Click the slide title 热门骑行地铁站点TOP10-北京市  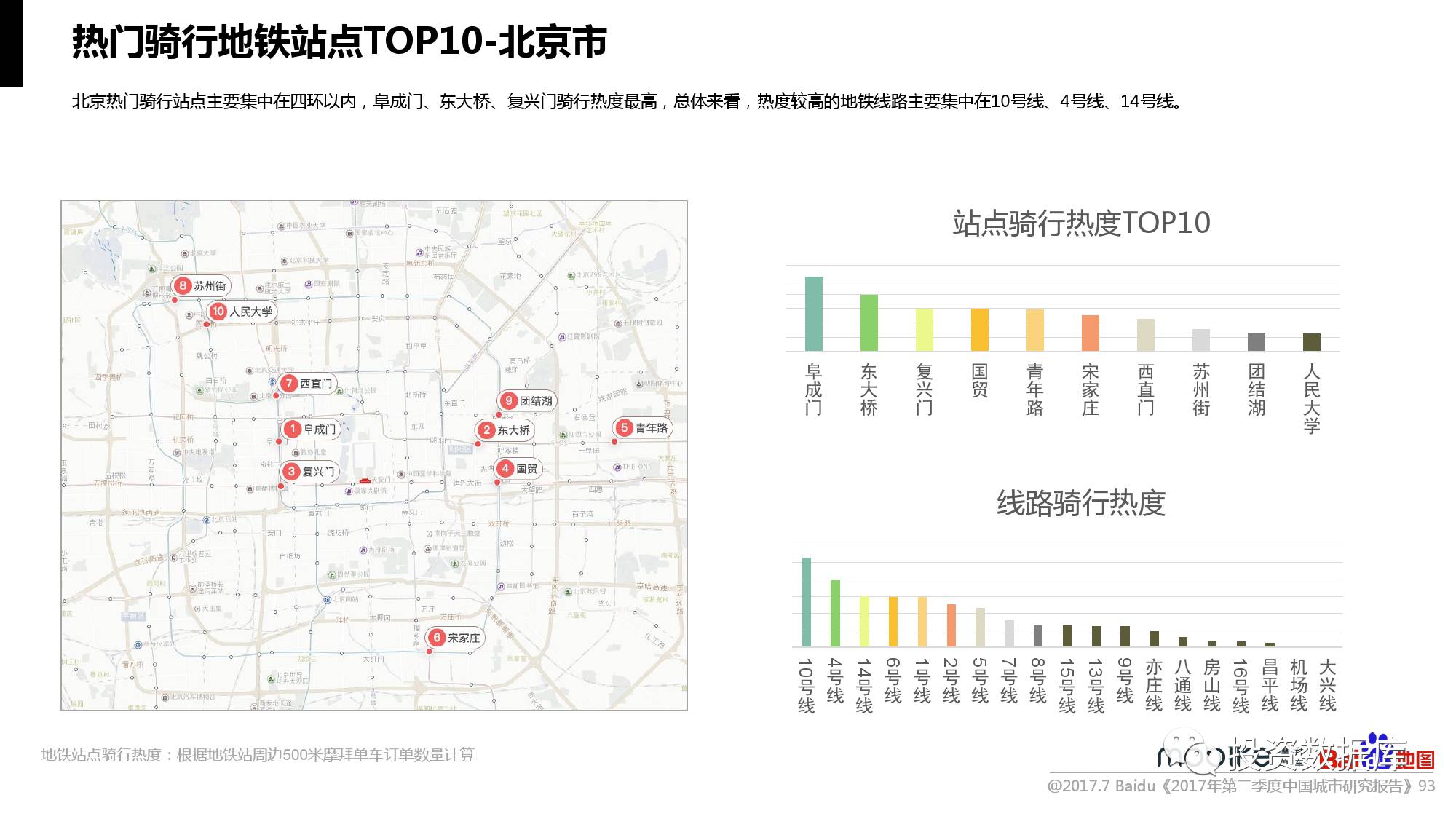point(339,41)
